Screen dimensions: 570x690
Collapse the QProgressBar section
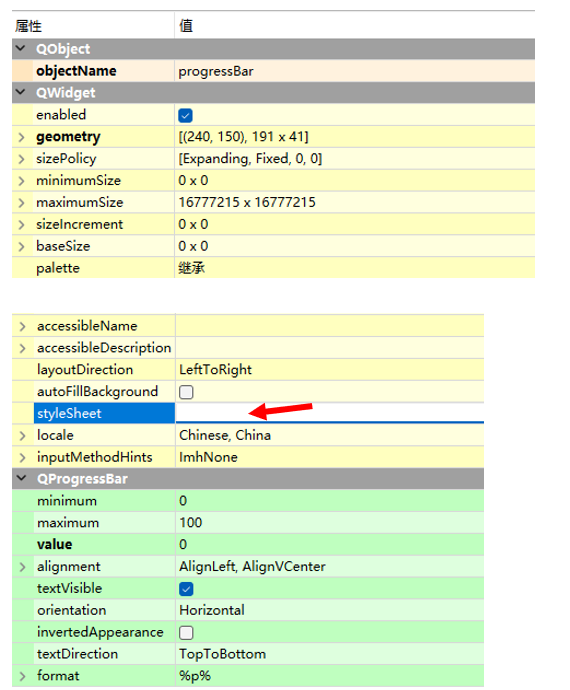(x=21, y=478)
